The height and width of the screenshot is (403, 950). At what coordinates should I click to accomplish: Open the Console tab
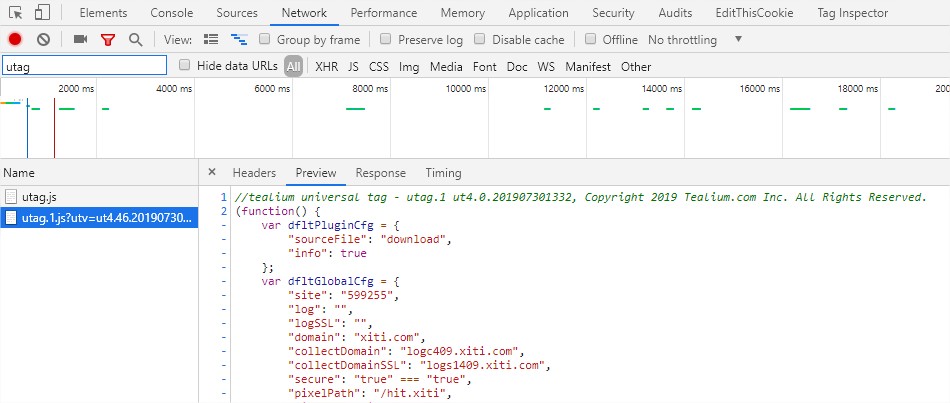point(171,13)
